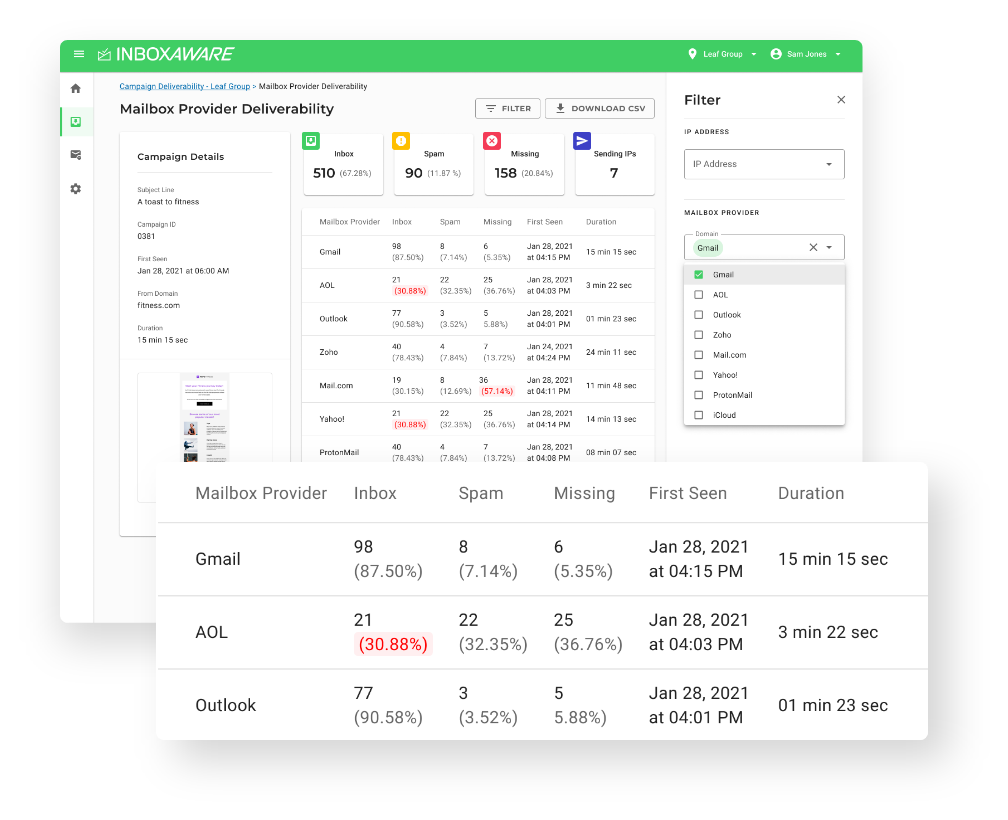The height and width of the screenshot is (820, 1008).
Task: Expand the IP Address dropdown
Action: point(764,164)
